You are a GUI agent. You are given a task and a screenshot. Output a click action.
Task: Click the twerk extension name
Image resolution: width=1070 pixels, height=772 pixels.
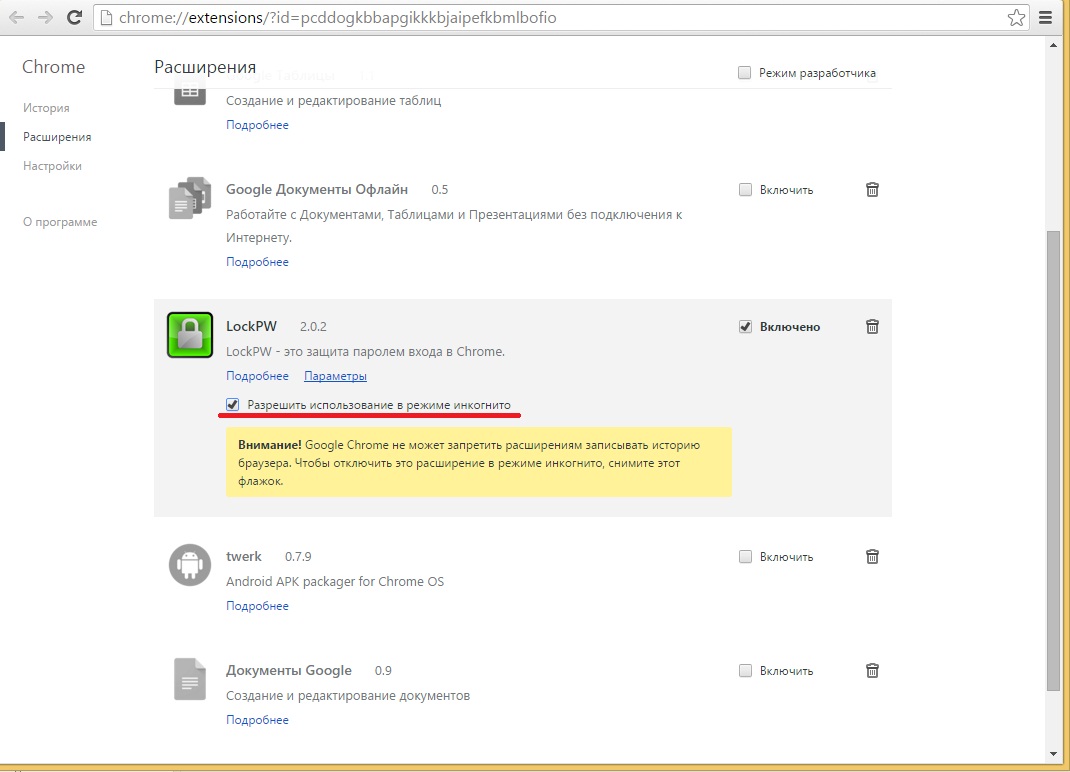pyautogui.click(x=244, y=556)
